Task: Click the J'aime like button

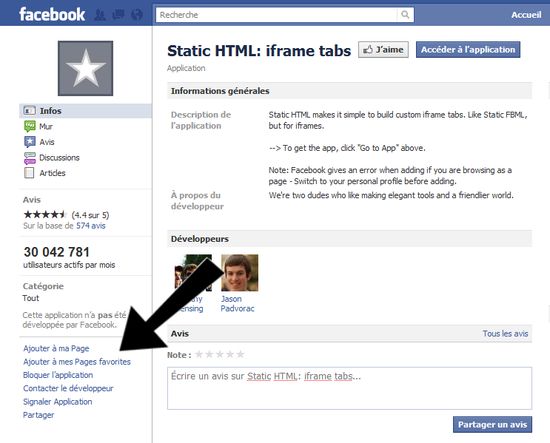Action: point(383,49)
